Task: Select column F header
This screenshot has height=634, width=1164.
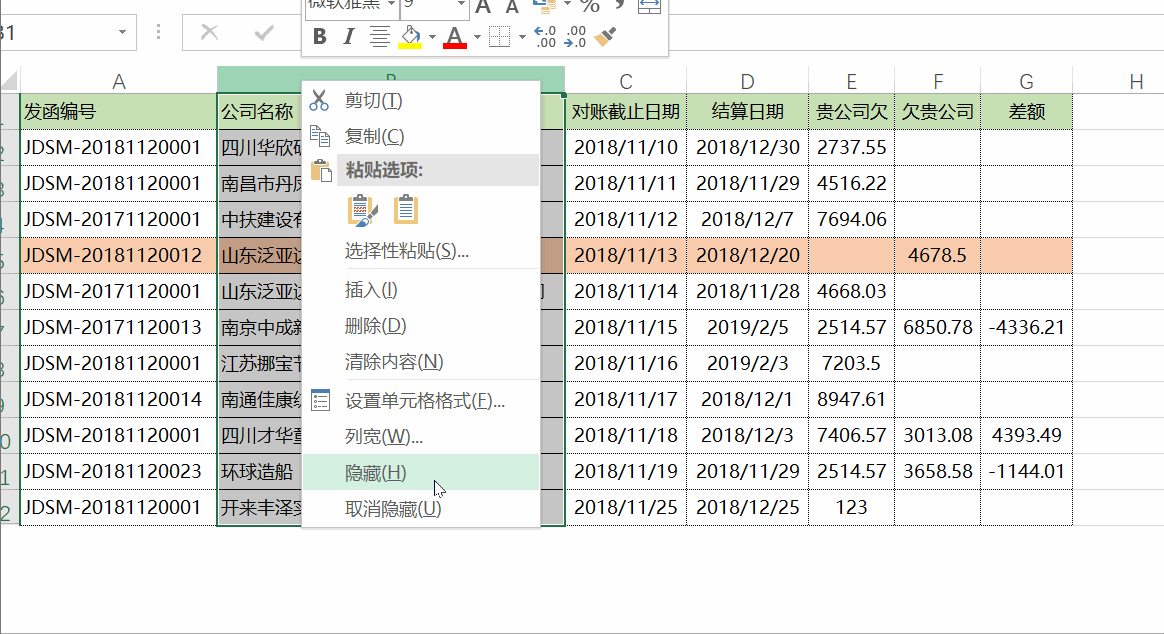Action: pyautogui.click(x=938, y=81)
